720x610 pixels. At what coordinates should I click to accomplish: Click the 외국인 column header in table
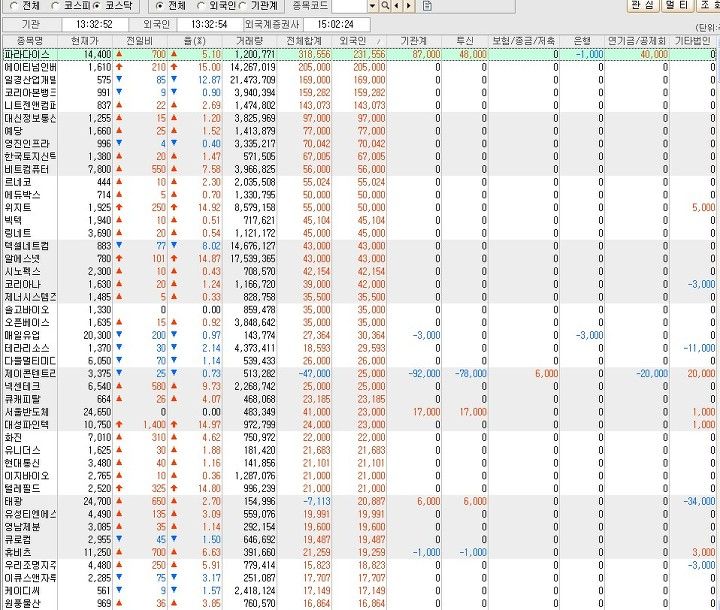[359, 41]
